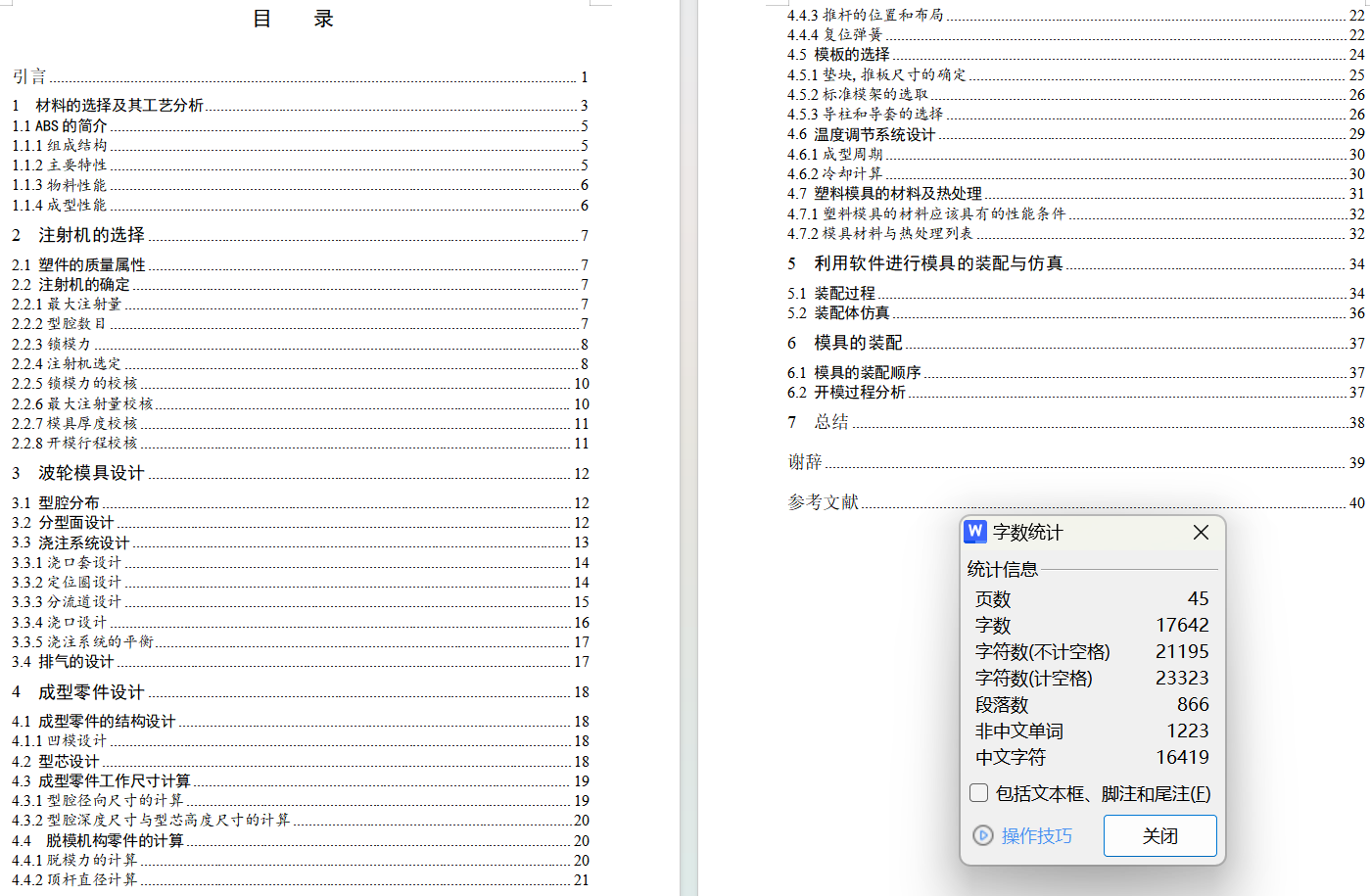Jump to chapter 5 利用软件进行模具的装配与仿真
The height and width of the screenshot is (896, 1370).
coord(1075,262)
